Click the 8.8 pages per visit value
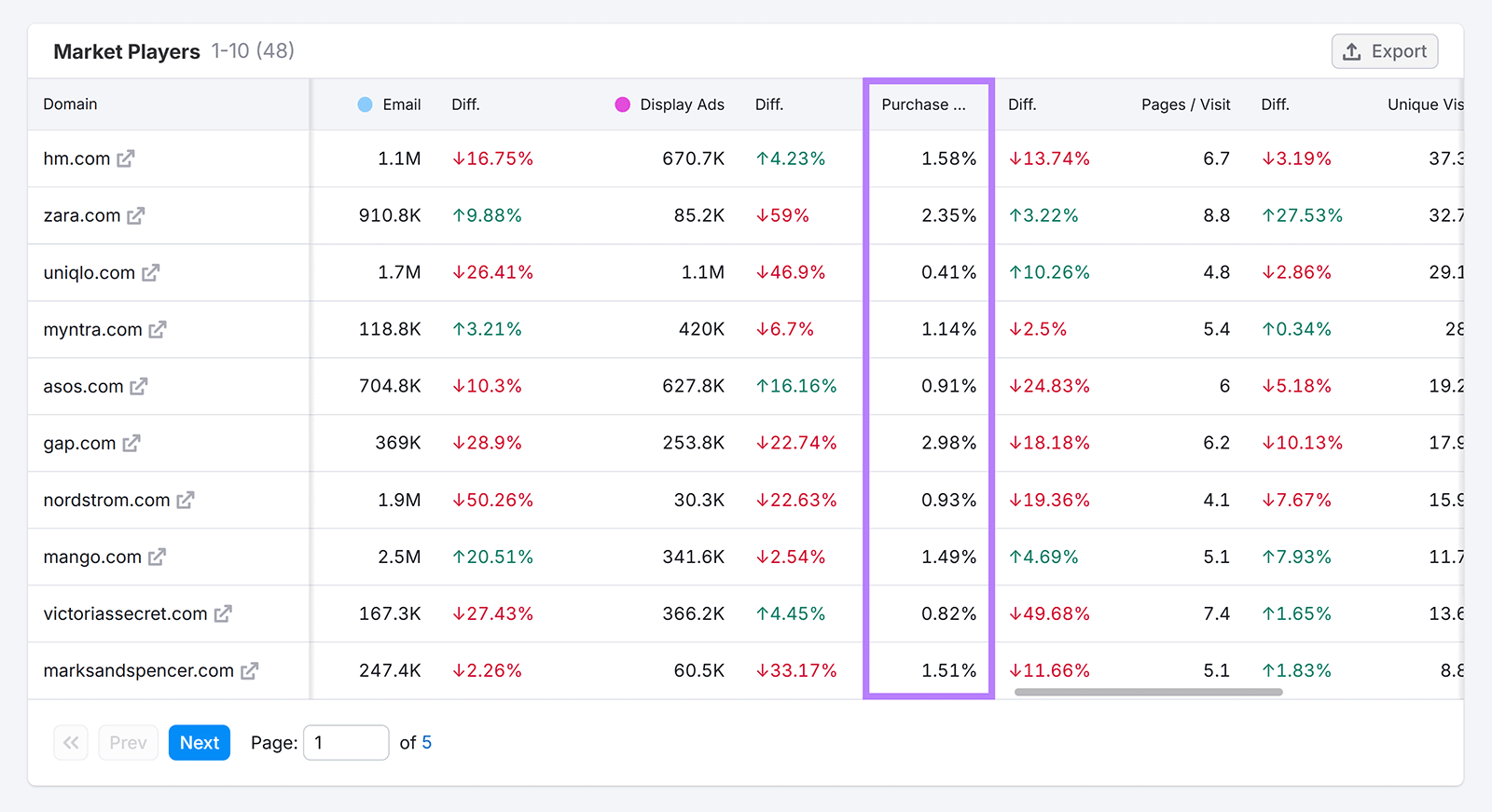The width and height of the screenshot is (1492, 812). click(x=1217, y=215)
